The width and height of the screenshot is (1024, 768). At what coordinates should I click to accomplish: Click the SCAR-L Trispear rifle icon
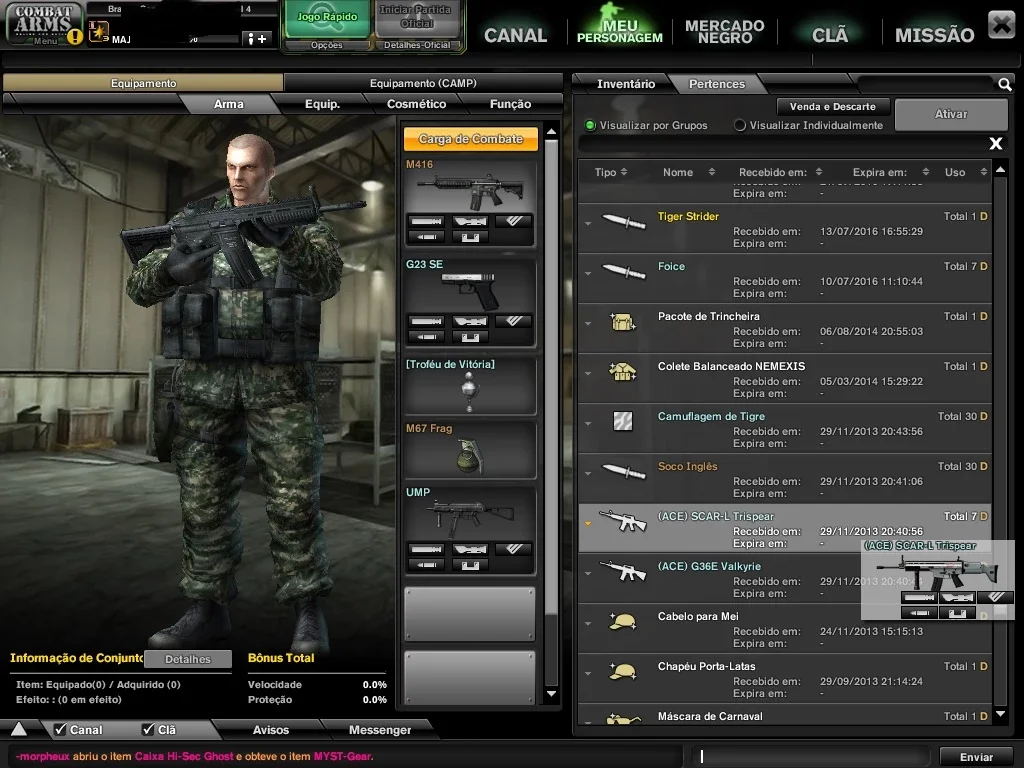click(623, 521)
